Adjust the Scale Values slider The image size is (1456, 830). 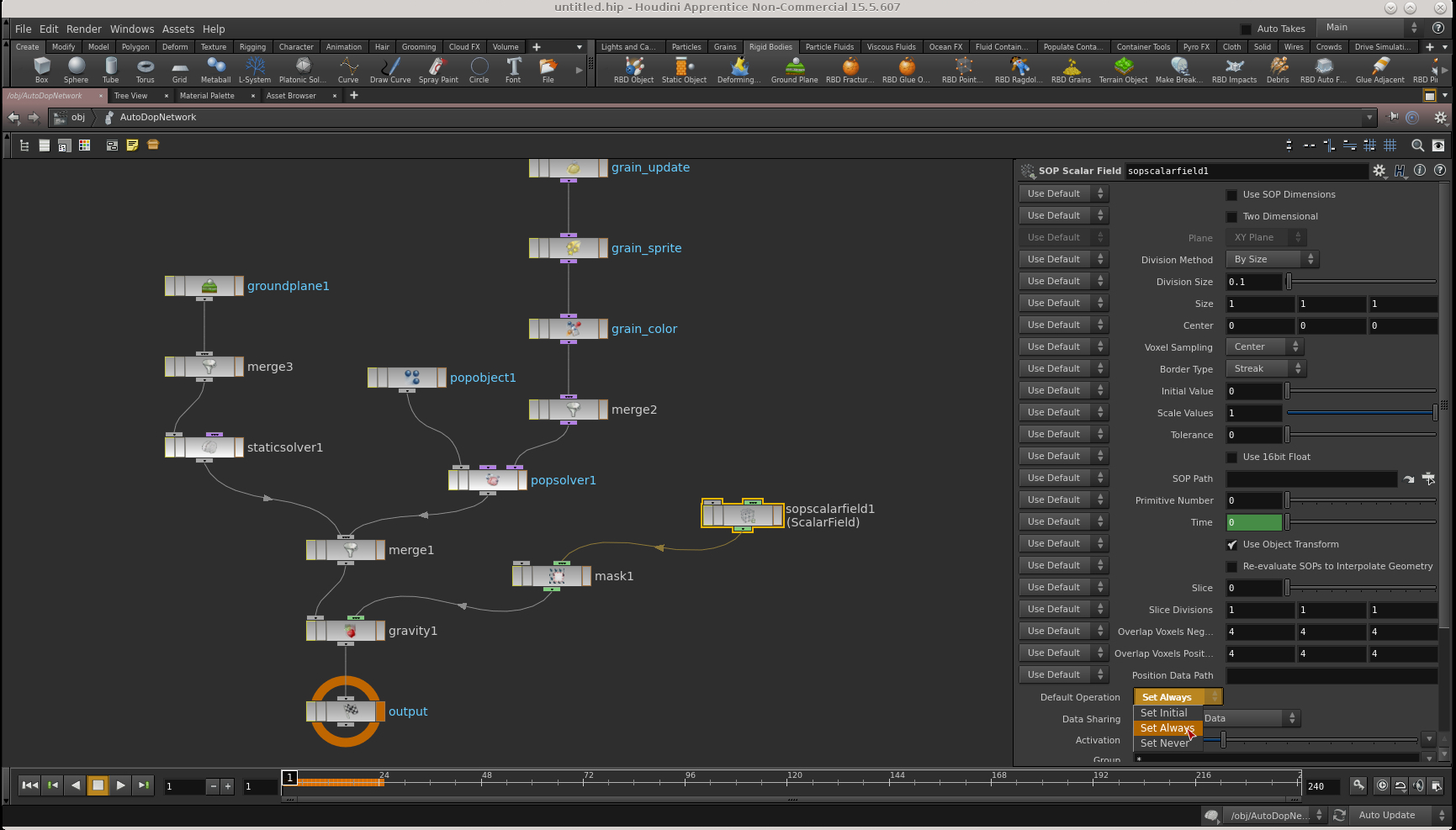tap(1362, 413)
